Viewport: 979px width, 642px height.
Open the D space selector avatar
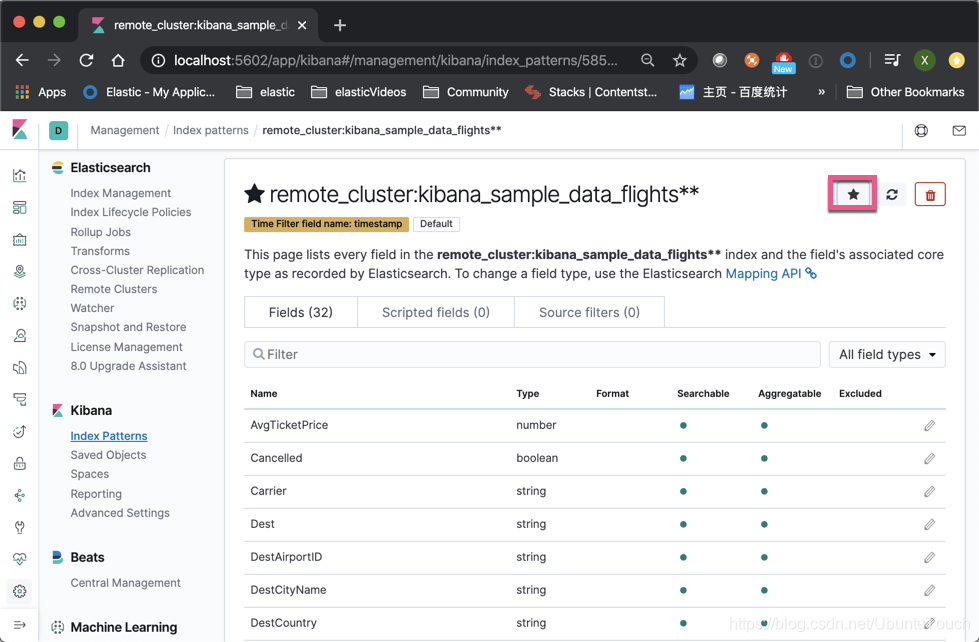58,131
